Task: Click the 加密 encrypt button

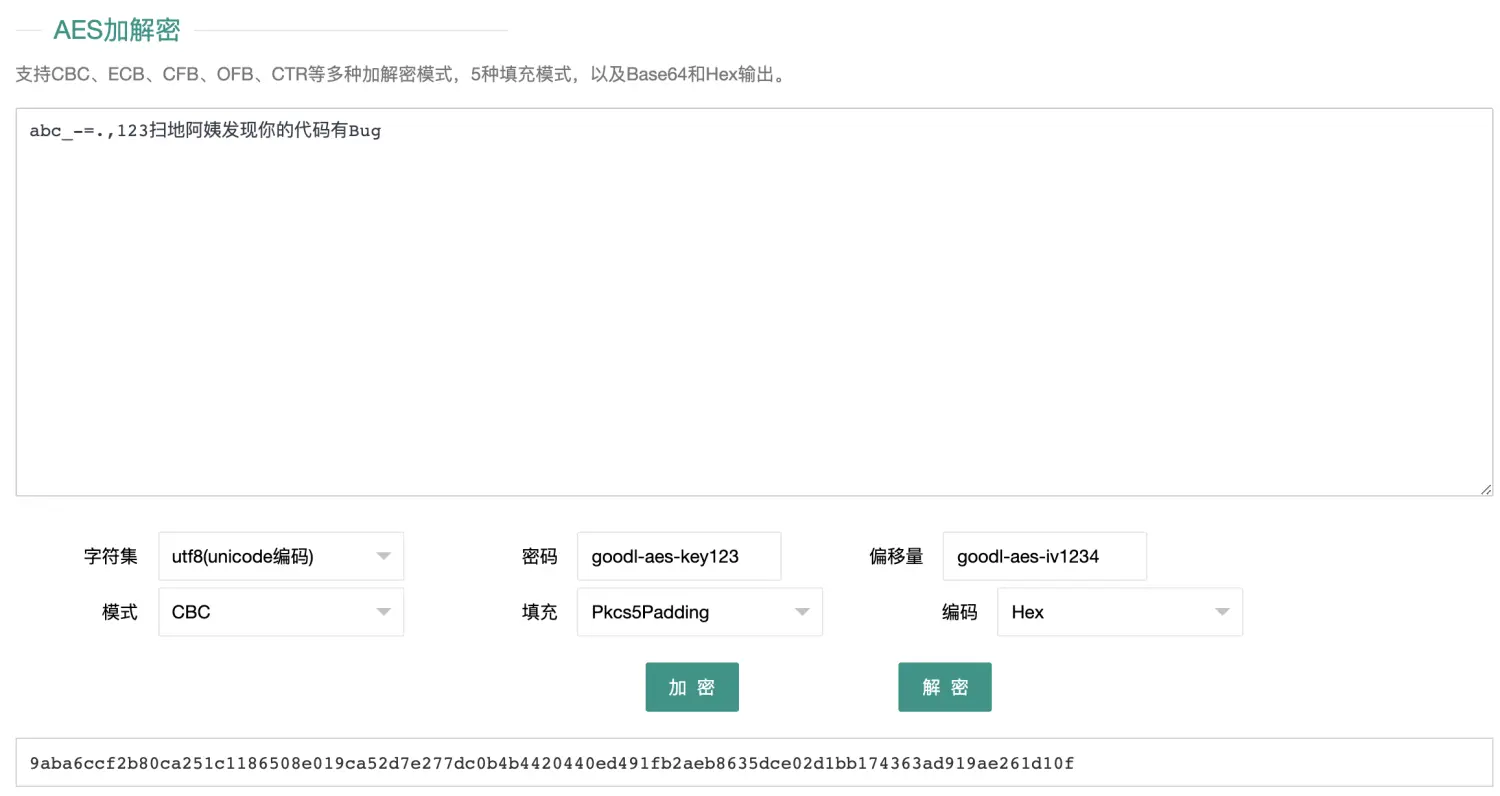Action: point(692,687)
